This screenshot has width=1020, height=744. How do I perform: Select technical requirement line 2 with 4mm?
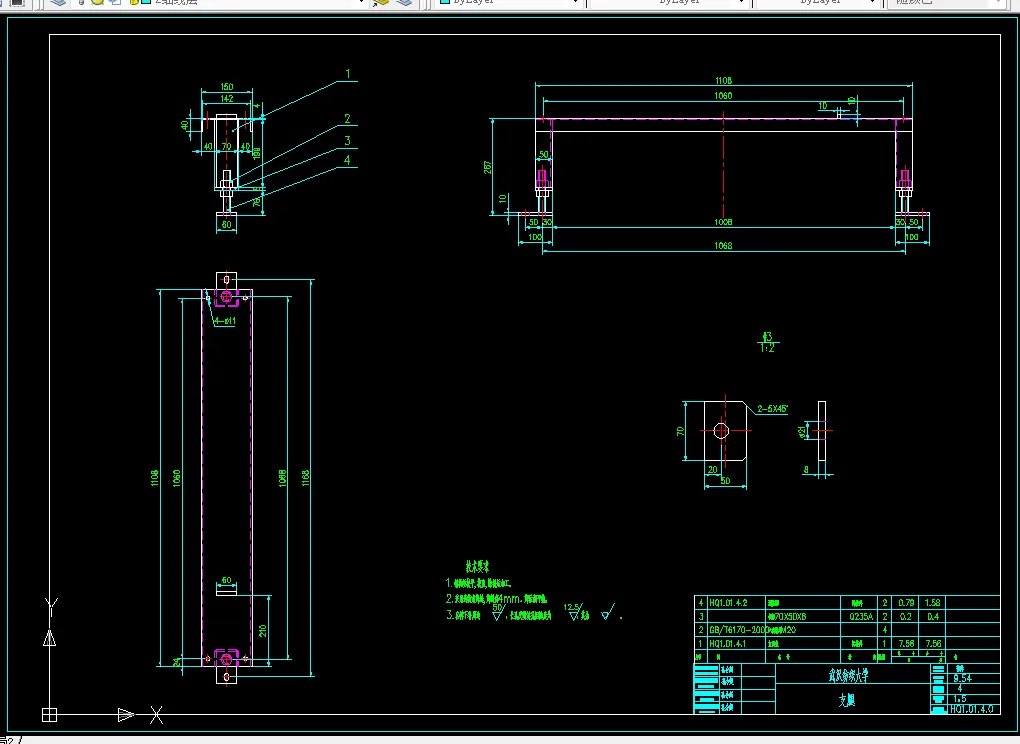click(x=496, y=598)
